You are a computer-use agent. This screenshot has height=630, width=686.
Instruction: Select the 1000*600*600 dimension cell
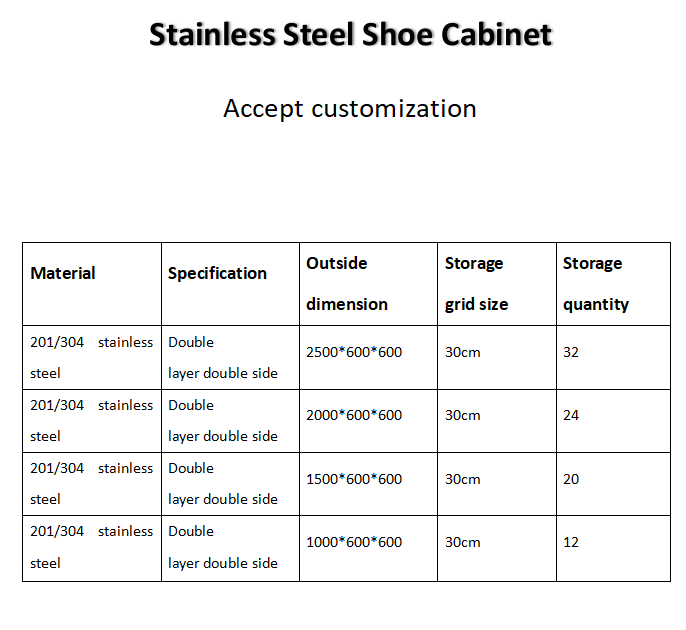click(354, 542)
